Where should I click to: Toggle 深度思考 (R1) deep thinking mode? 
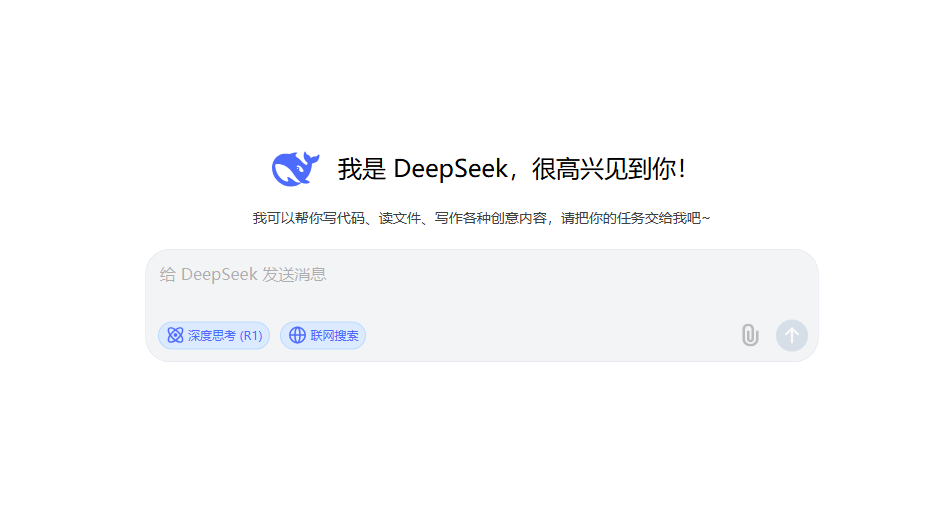(214, 335)
